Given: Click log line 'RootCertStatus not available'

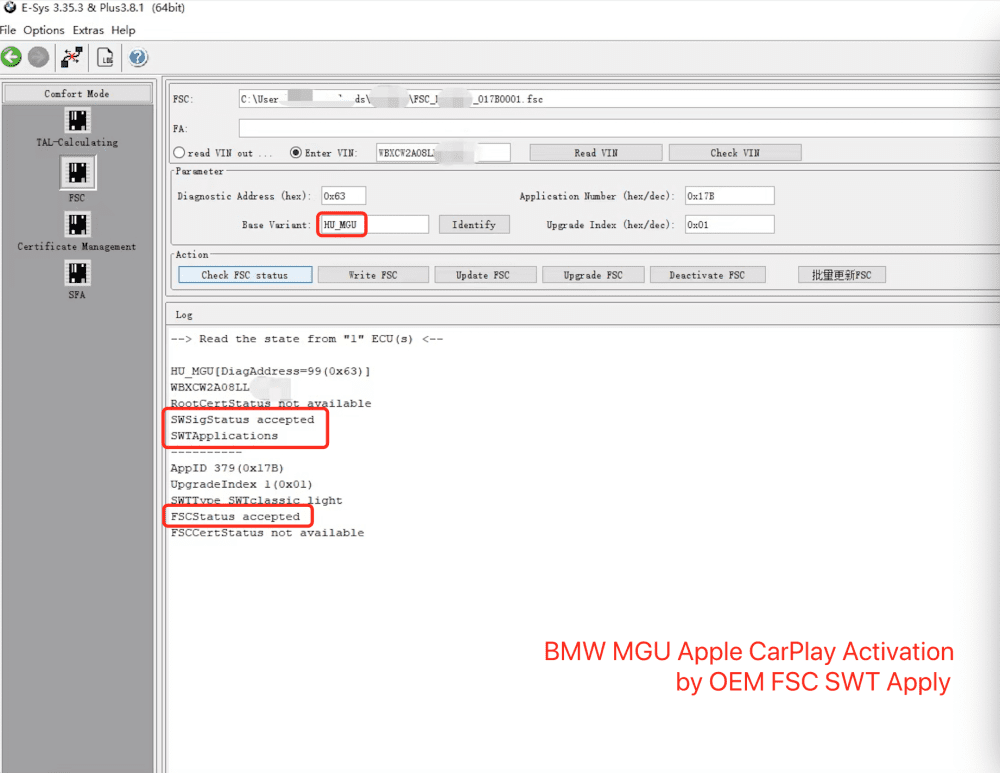Looking at the screenshot, I should (270, 403).
